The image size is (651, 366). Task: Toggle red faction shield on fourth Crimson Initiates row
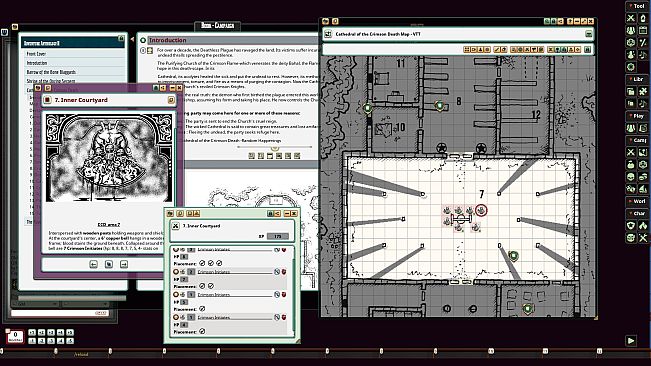click(284, 317)
